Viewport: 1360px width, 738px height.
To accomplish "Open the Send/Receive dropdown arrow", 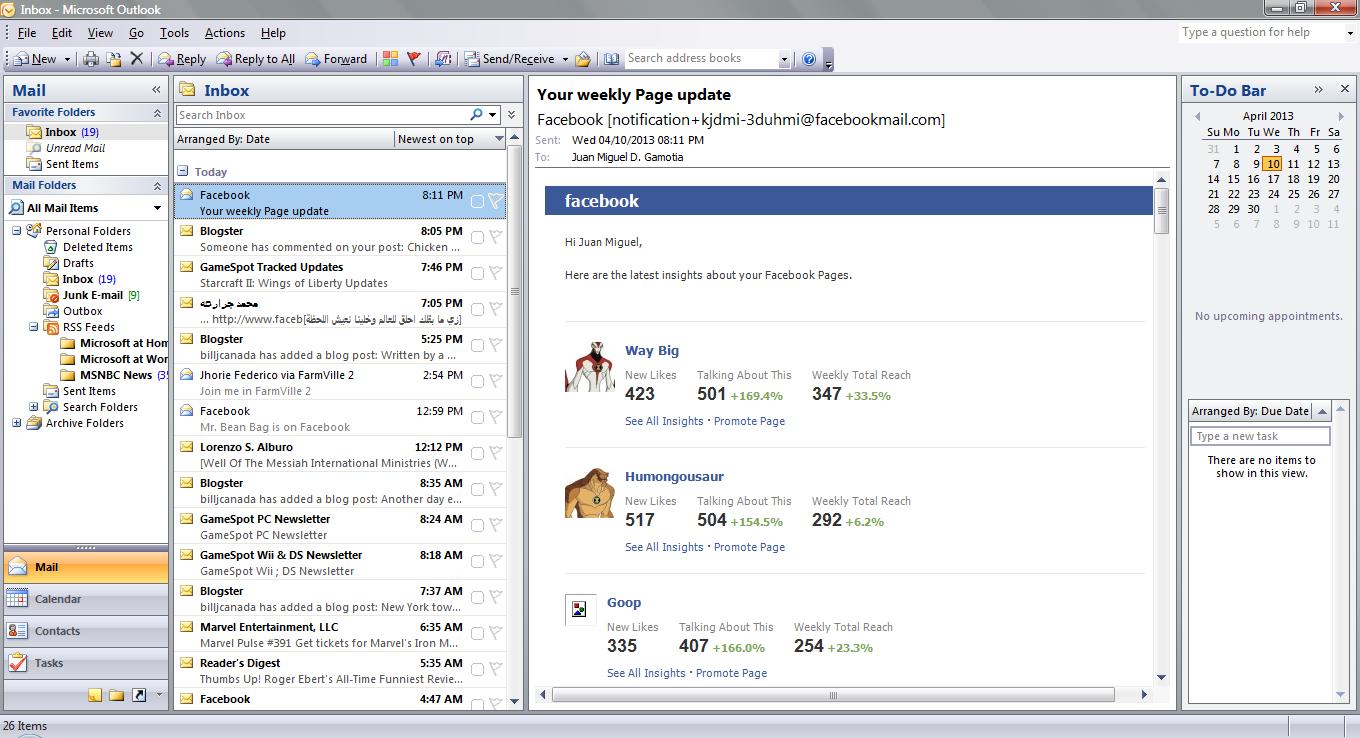I will [x=565, y=59].
